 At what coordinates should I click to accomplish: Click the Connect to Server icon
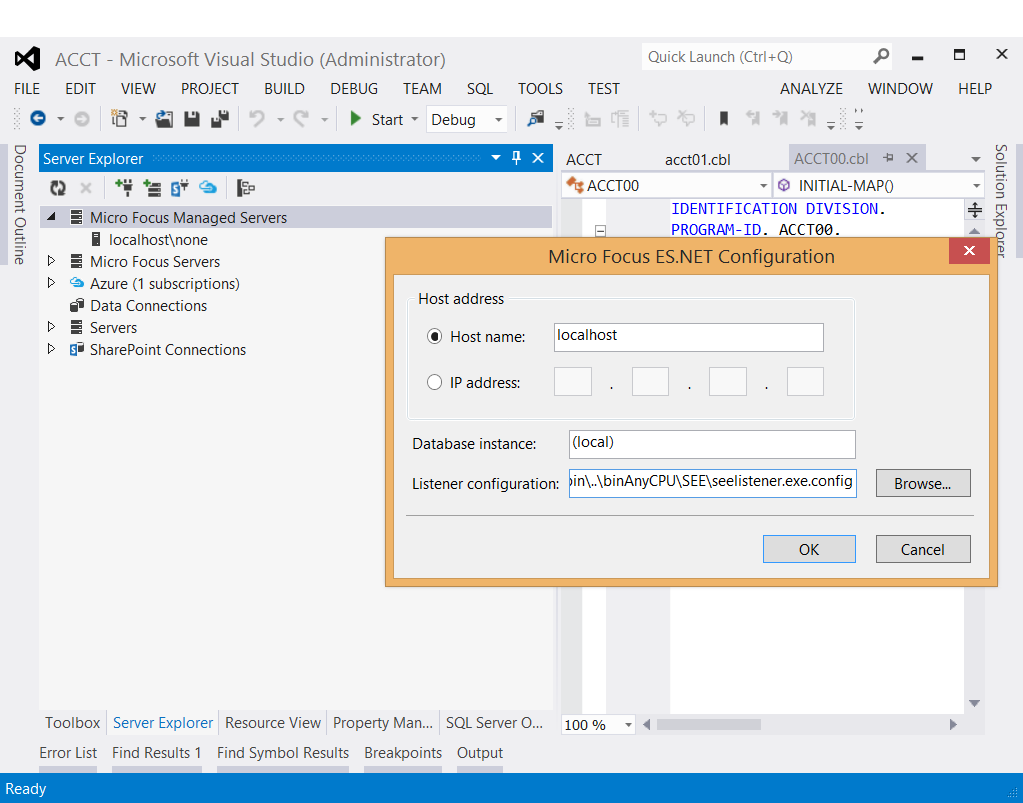point(152,187)
